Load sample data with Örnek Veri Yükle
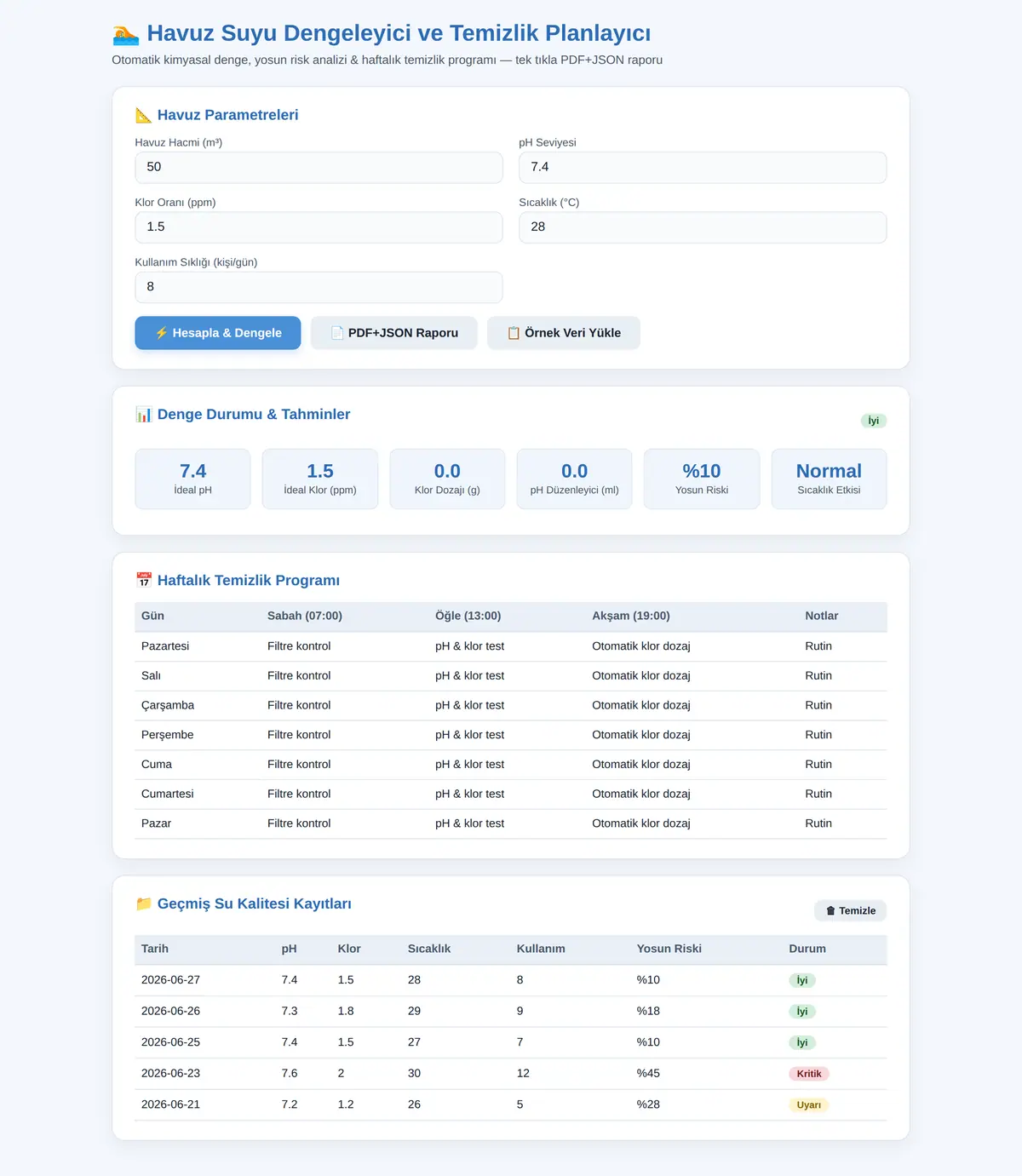The width and height of the screenshot is (1022, 1176). [x=564, y=333]
